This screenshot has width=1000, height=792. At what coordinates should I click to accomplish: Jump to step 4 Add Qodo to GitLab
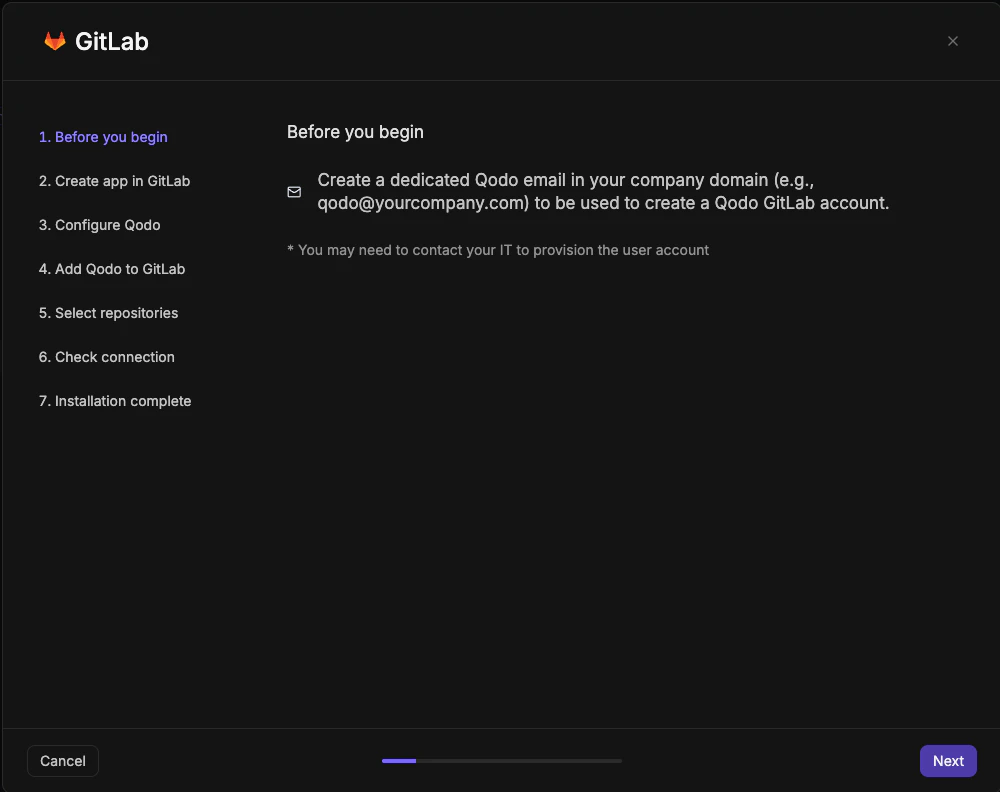(x=112, y=269)
